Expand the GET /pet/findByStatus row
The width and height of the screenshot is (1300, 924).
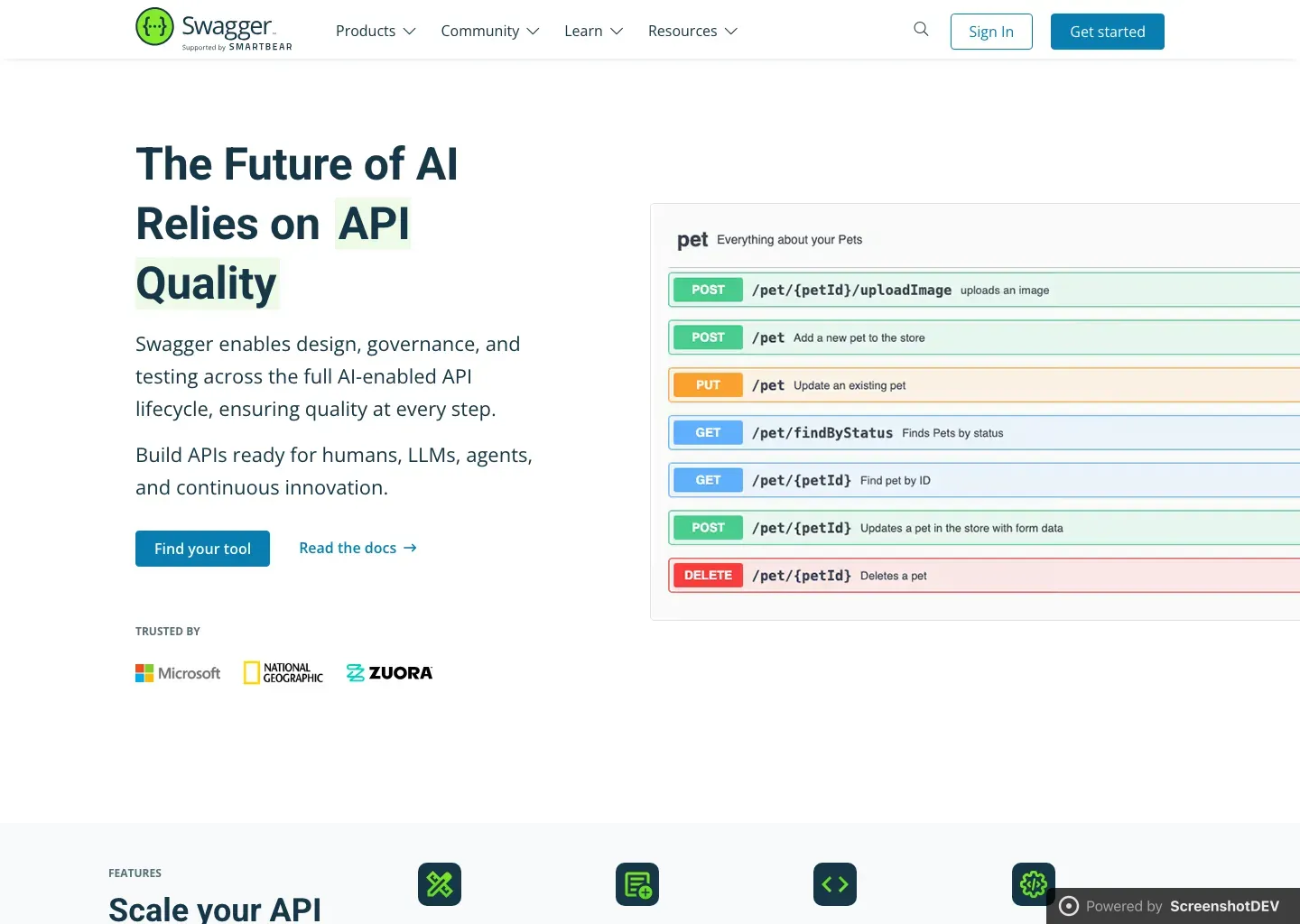[x=984, y=433]
